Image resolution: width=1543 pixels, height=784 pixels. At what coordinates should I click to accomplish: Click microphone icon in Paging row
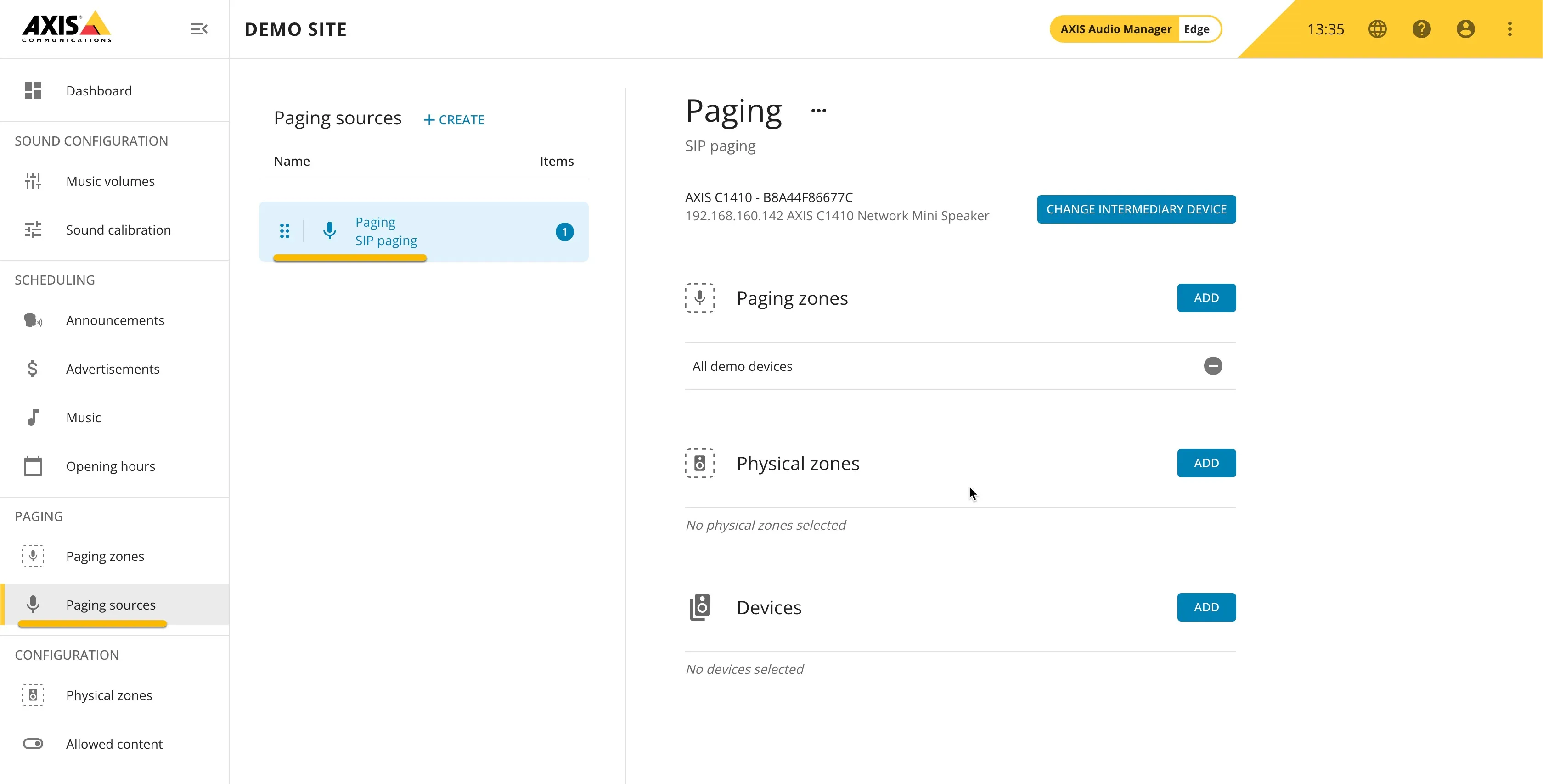pyautogui.click(x=329, y=230)
